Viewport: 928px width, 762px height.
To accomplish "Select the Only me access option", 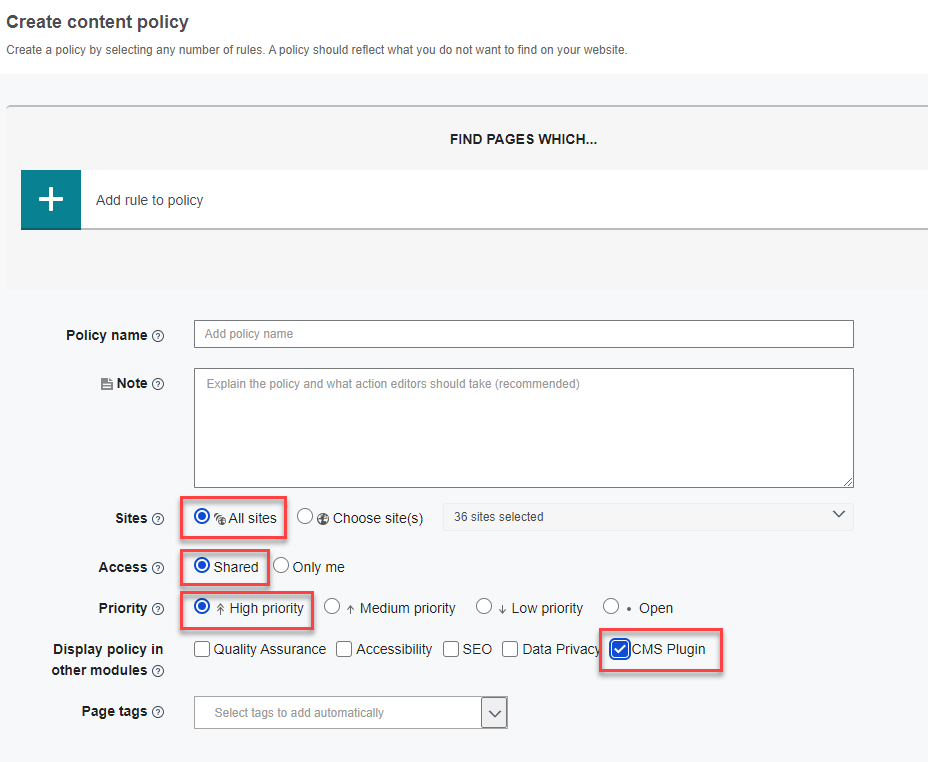I will tap(281, 566).
